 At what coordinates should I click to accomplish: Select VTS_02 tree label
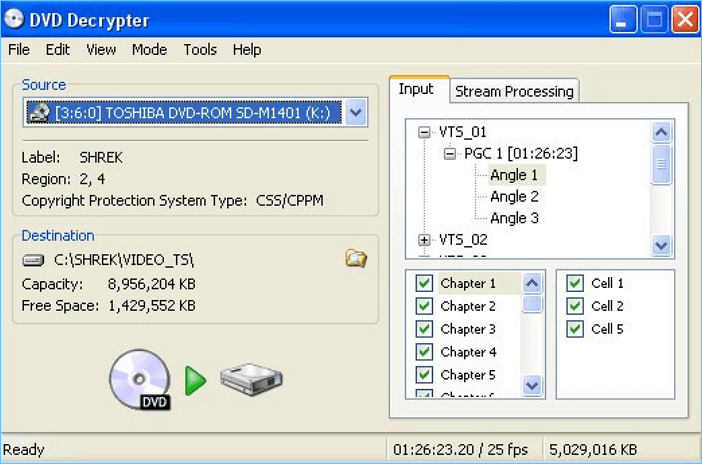point(463,240)
